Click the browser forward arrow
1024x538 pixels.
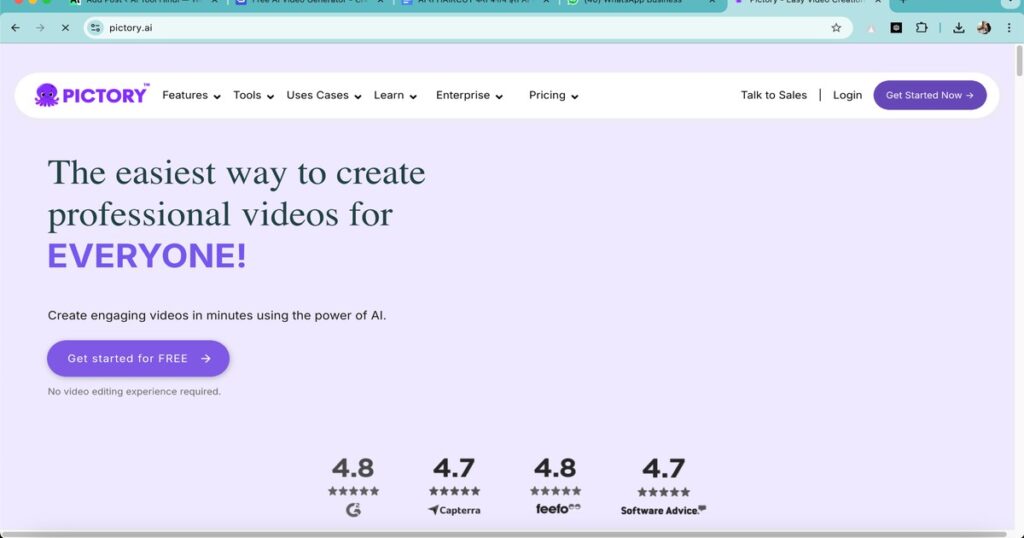click(x=40, y=27)
